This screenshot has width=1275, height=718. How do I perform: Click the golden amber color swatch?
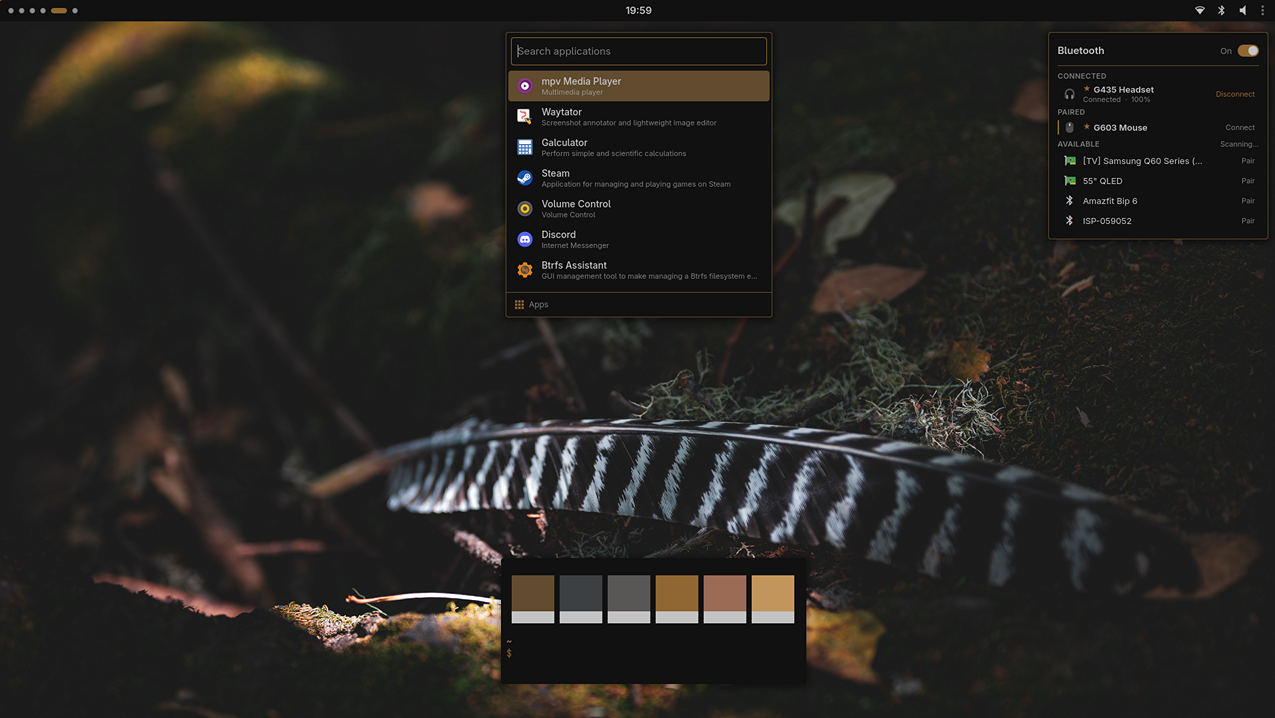click(677, 598)
